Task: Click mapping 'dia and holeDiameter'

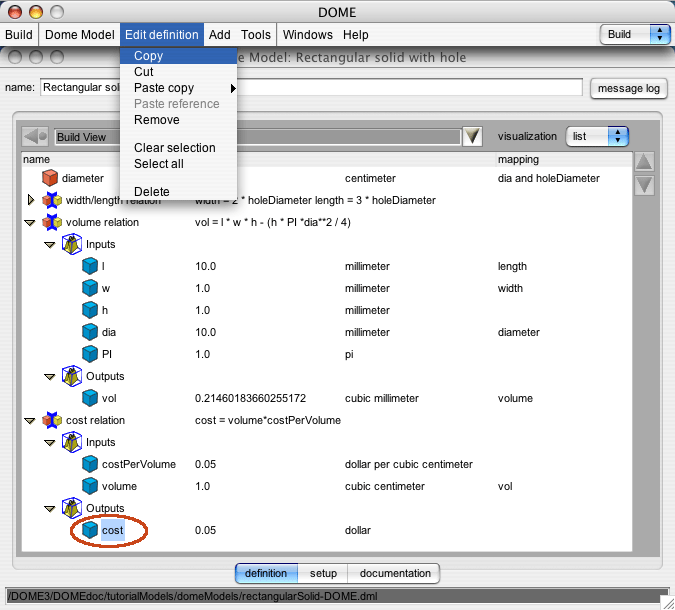Action: pyautogui.click(x=548, y=178)
